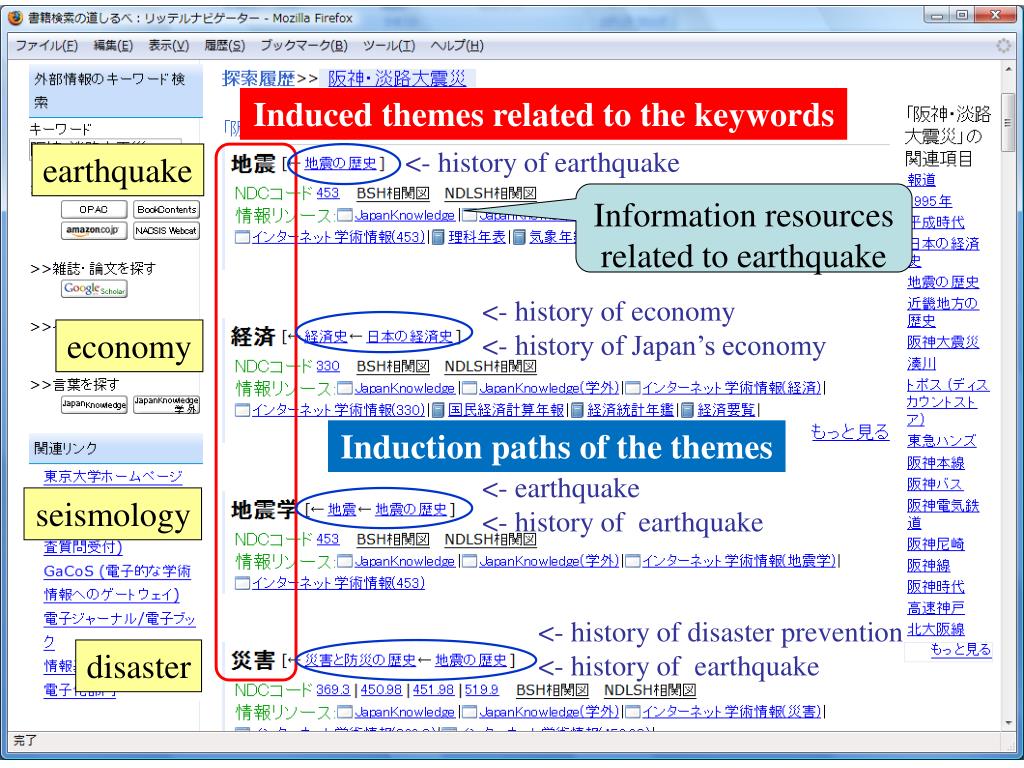Open NDLSH相関図 in the 地震 section
Screen dimensions: 1024x768
click(x=490, y=193)
